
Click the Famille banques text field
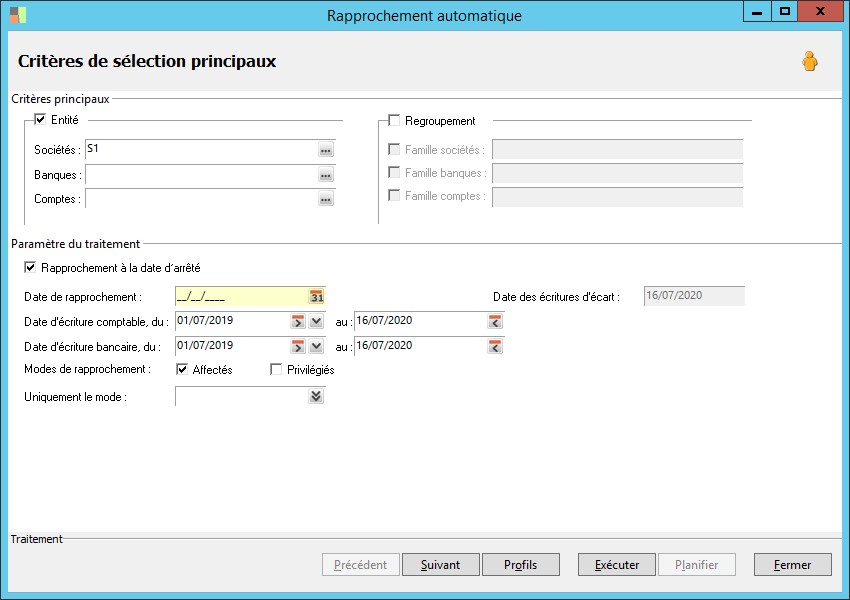pyautogui.click(x=617, y=173)
